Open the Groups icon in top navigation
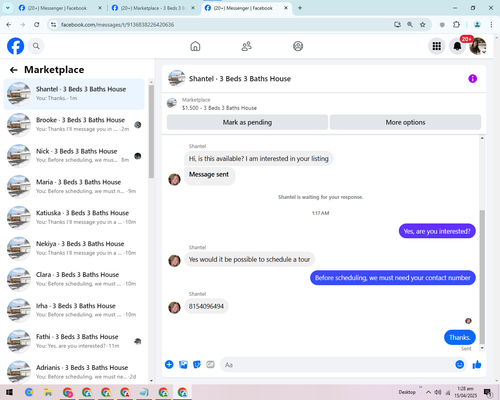500x400 pixels. pyautogui.click(x=298, y=46)
